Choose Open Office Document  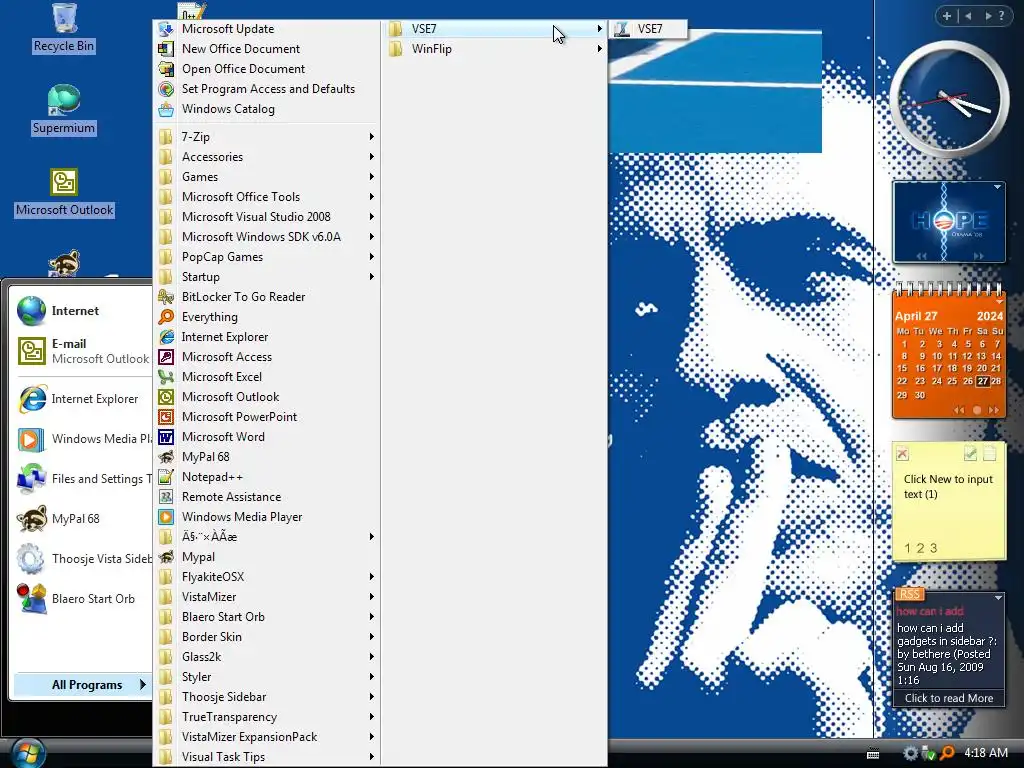267,69
